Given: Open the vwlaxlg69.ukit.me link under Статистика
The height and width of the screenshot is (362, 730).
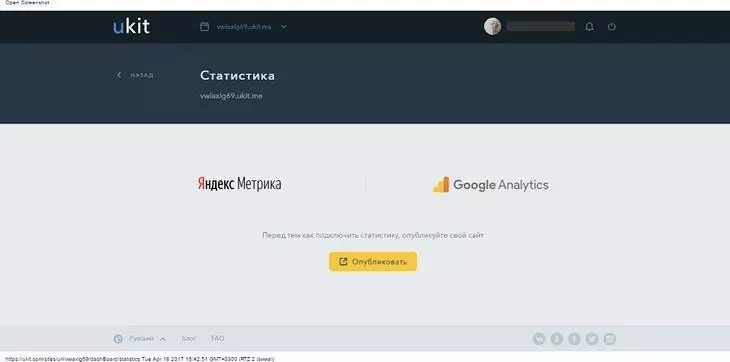Looking at the screenshot, I should [231, 96].
